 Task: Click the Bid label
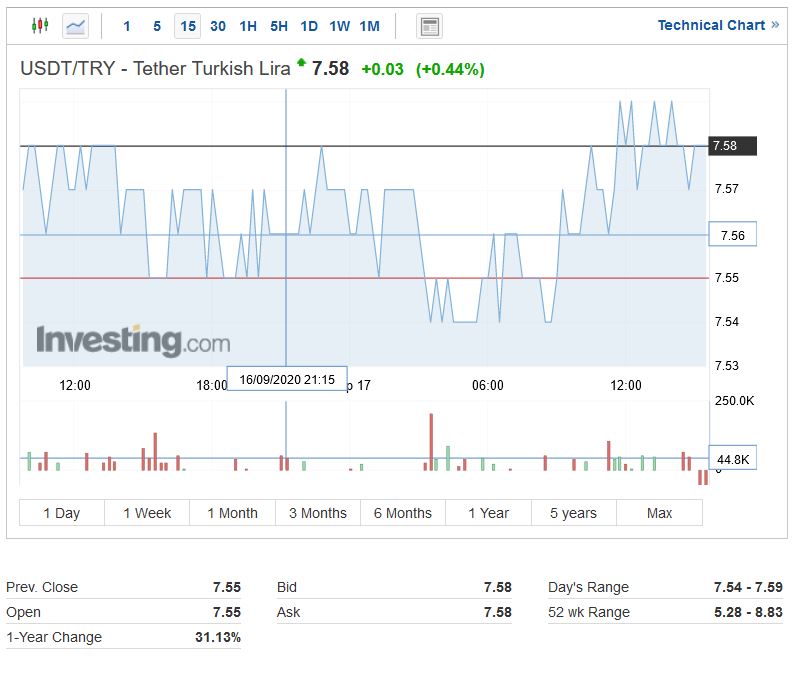click(x=286, y=587)
